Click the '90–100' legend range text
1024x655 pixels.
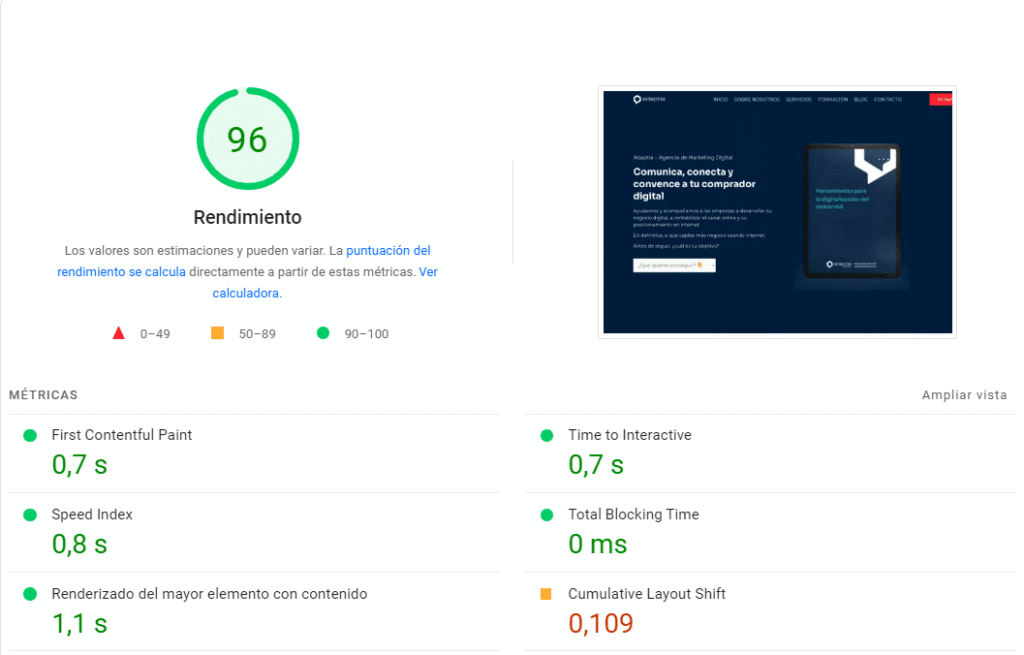pos(366,334)
